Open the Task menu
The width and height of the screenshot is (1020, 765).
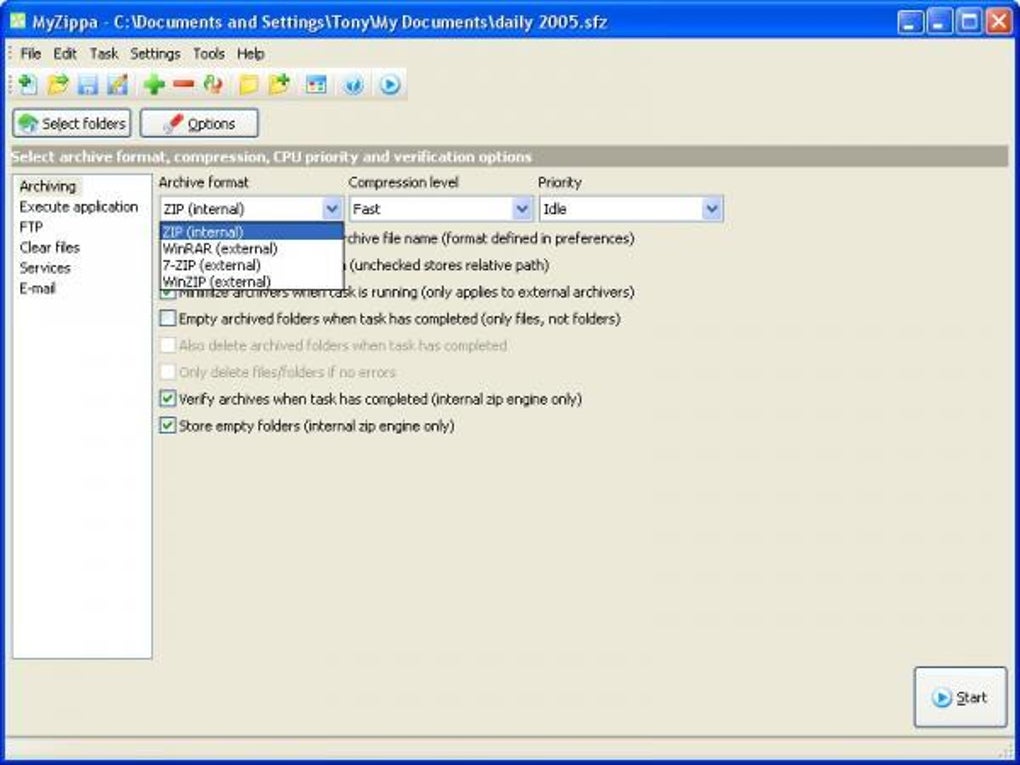tap(104, 54)
